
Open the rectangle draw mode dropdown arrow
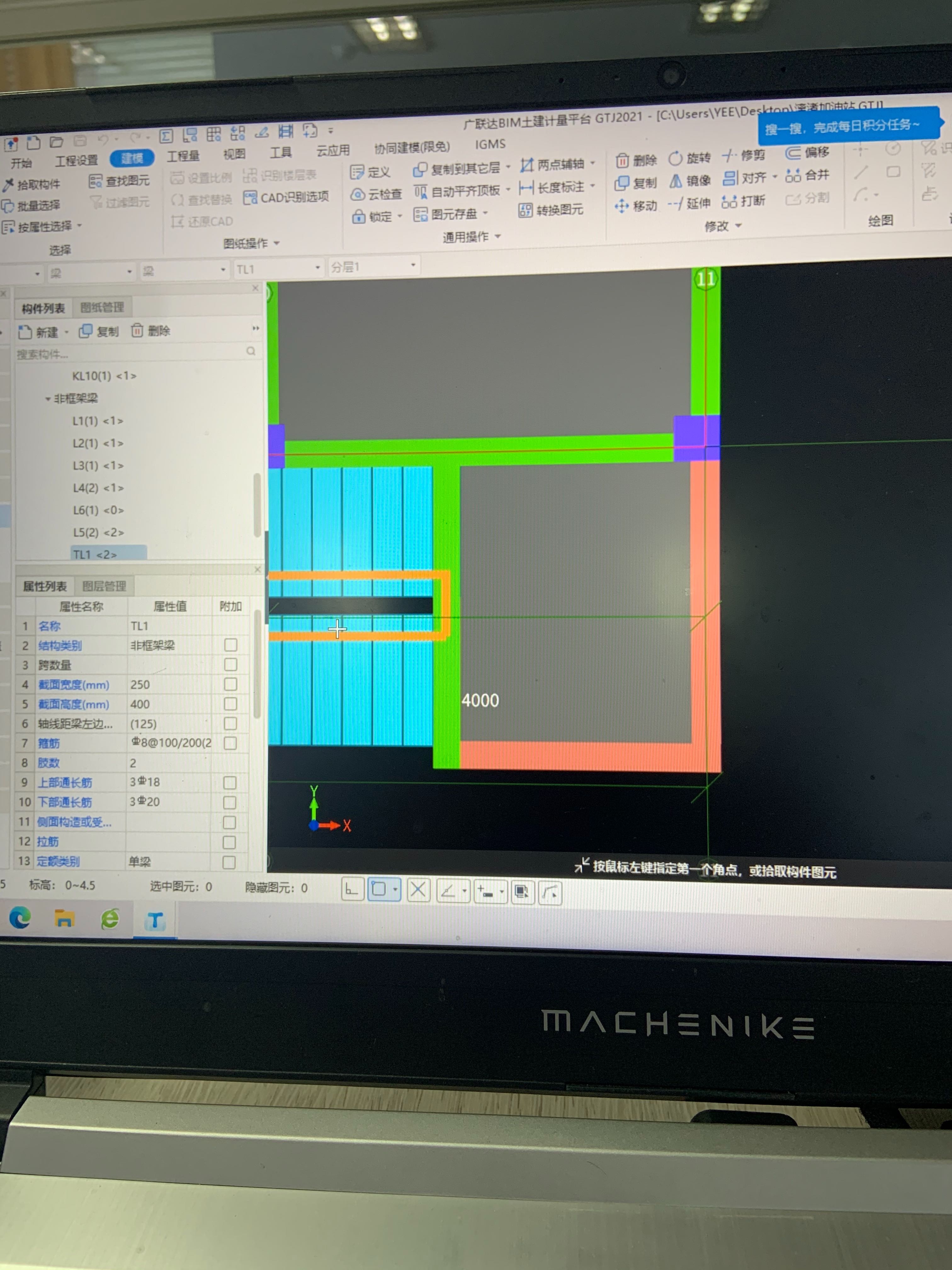(x=395, y=889)
